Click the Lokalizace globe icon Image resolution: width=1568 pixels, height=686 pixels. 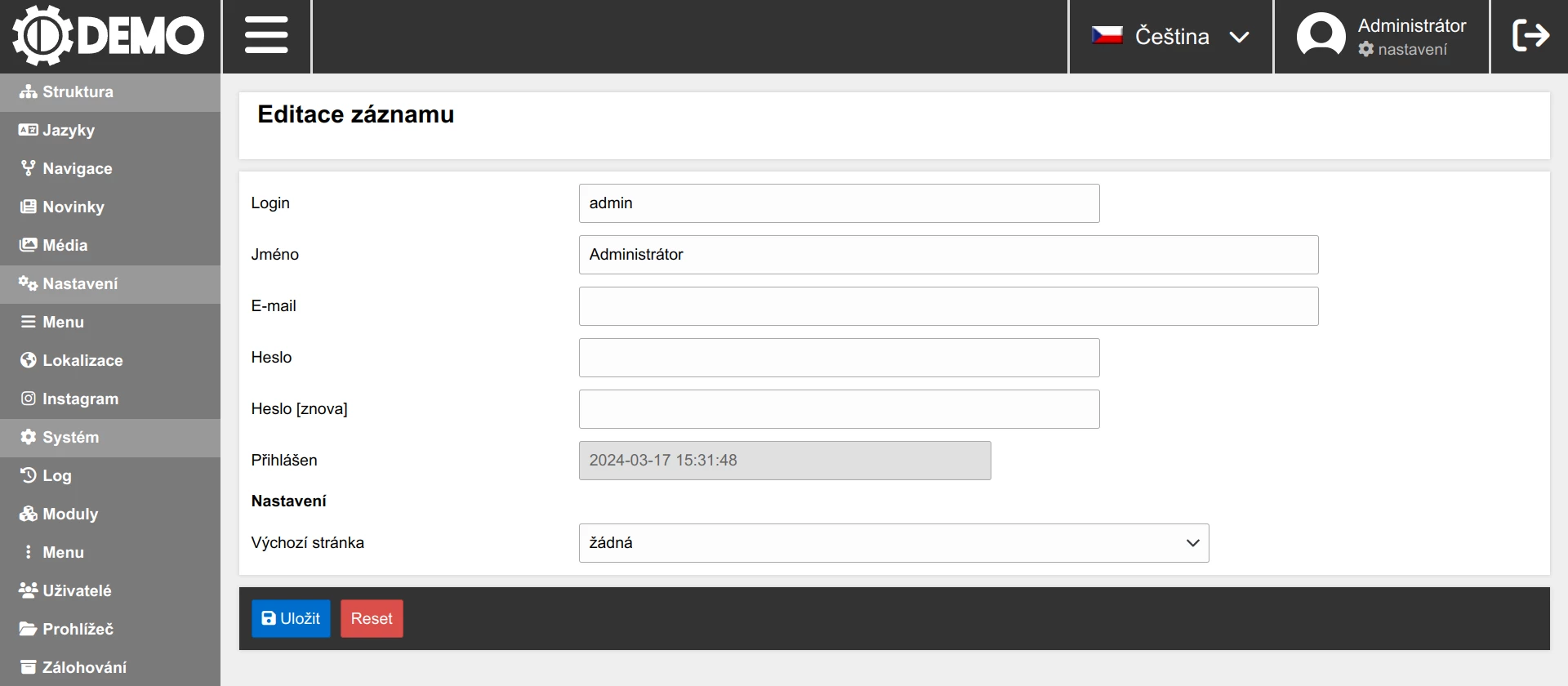click(29, 360)
